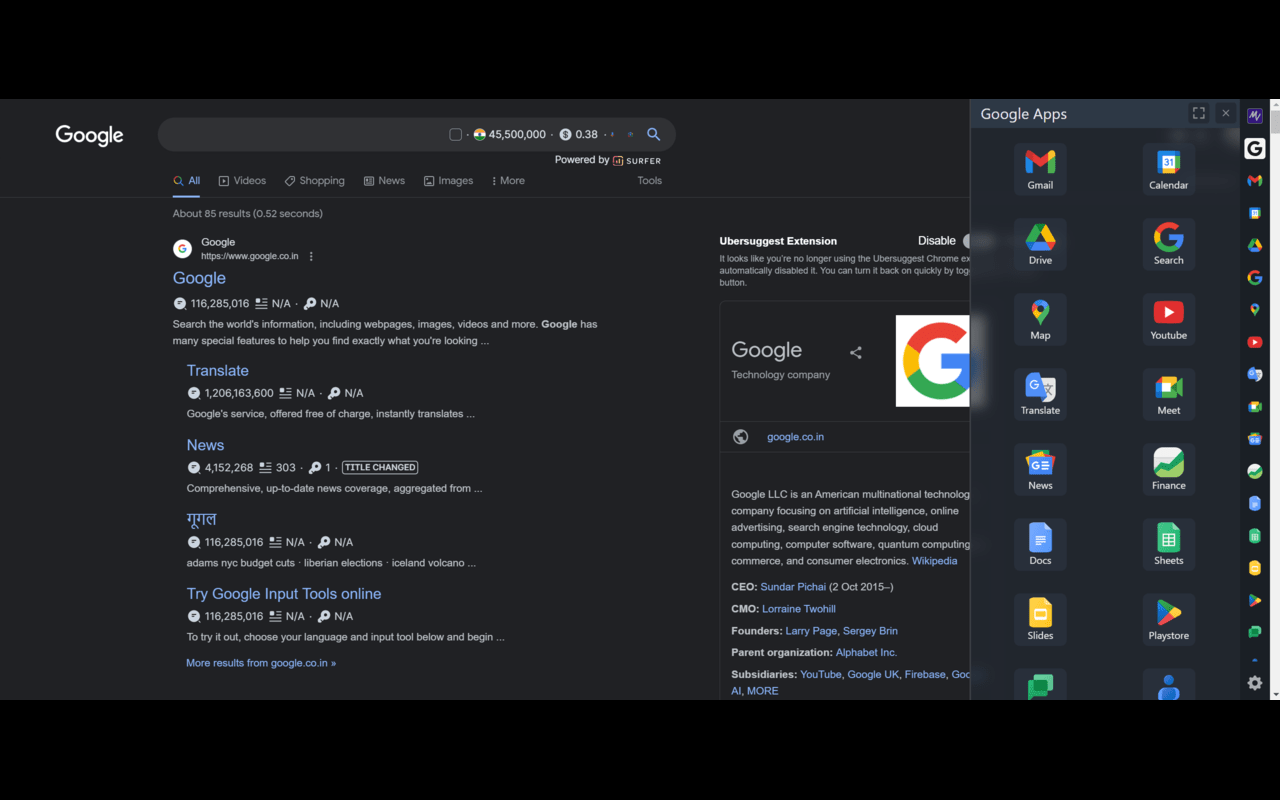Click inside the Google search input field
Image resolution: width=1280 pixels, height=800 pixels.
click(x=300, y=133)
